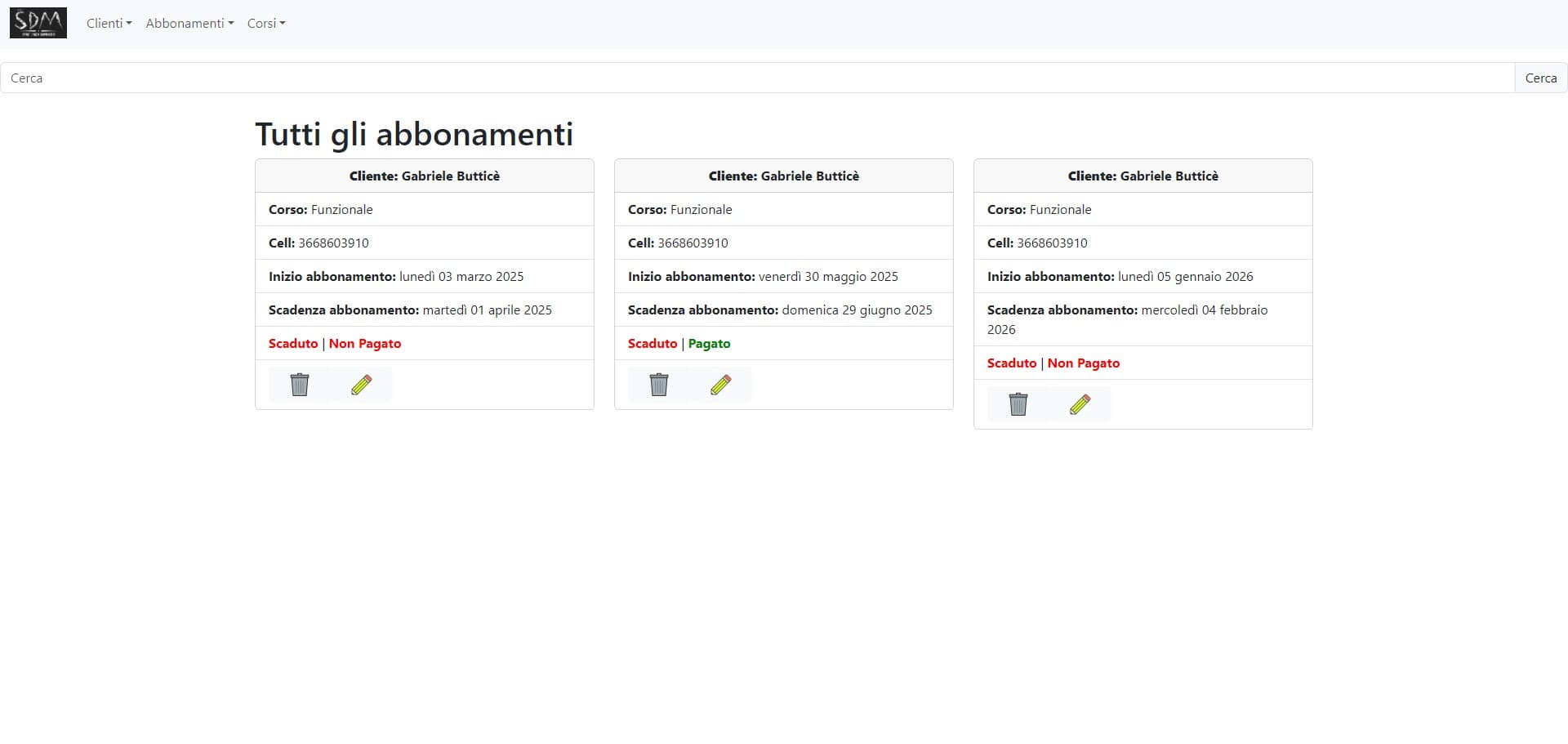This screenshot has height=744, width=1568.
Task: Open the Clienti dropdown menu
Action: (109, 24)
